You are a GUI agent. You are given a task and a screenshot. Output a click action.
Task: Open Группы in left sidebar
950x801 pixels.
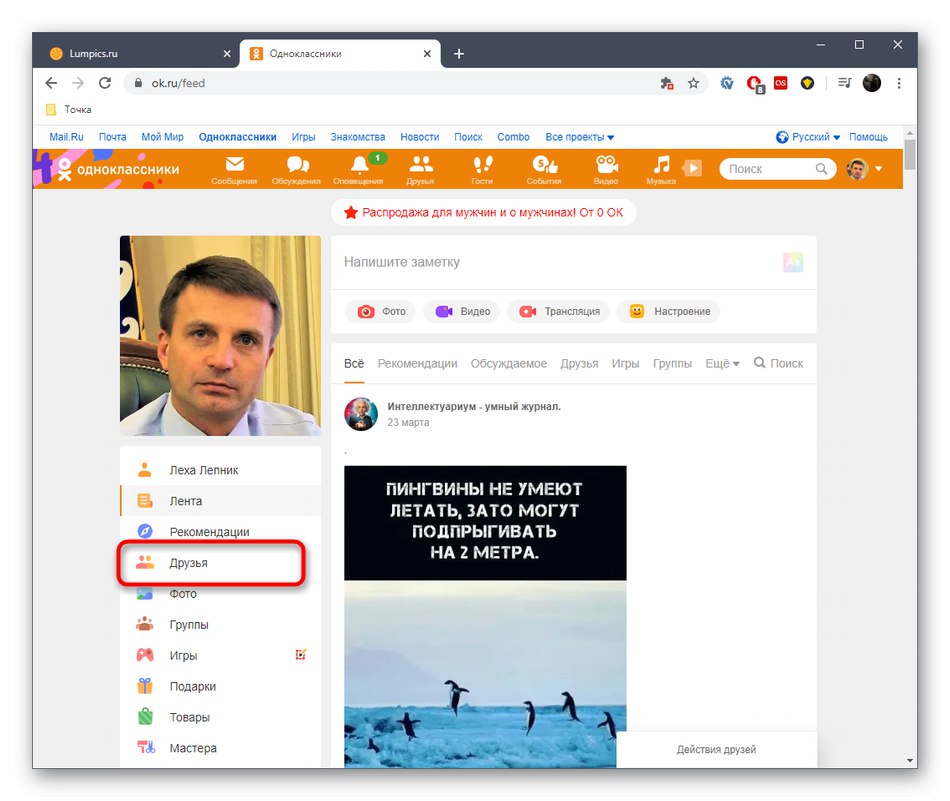pyautogui.click(x=221, y=625)
